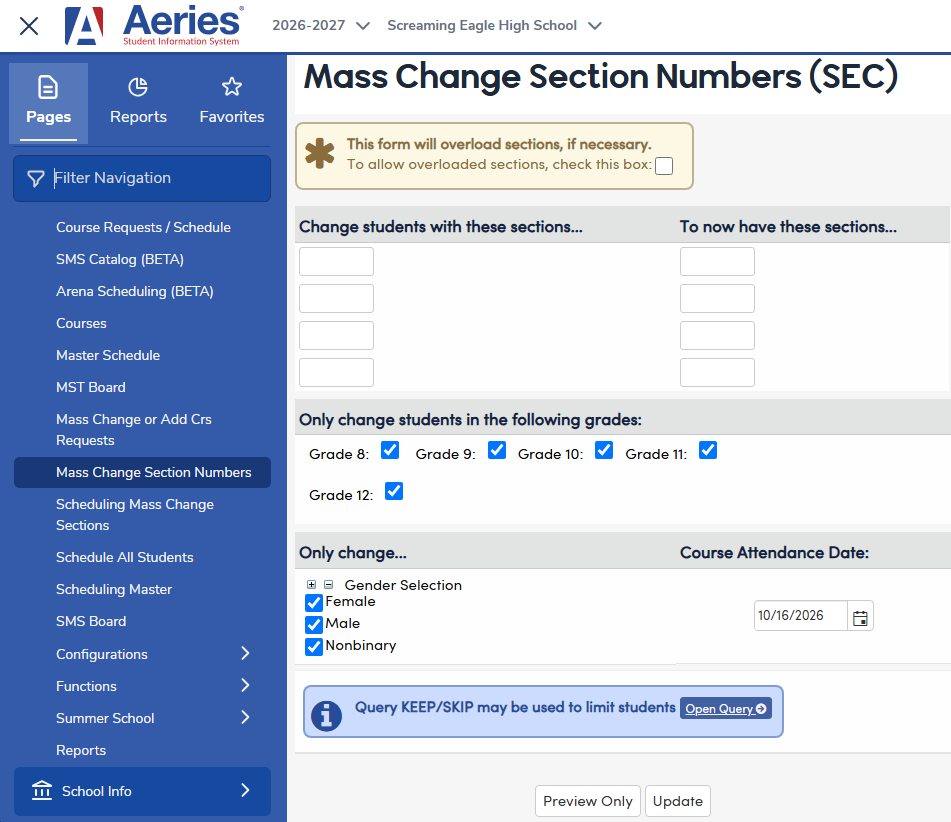Uncheck the Nonbinary checkbox
Screen dimensions: 951x822
[314, 647]
